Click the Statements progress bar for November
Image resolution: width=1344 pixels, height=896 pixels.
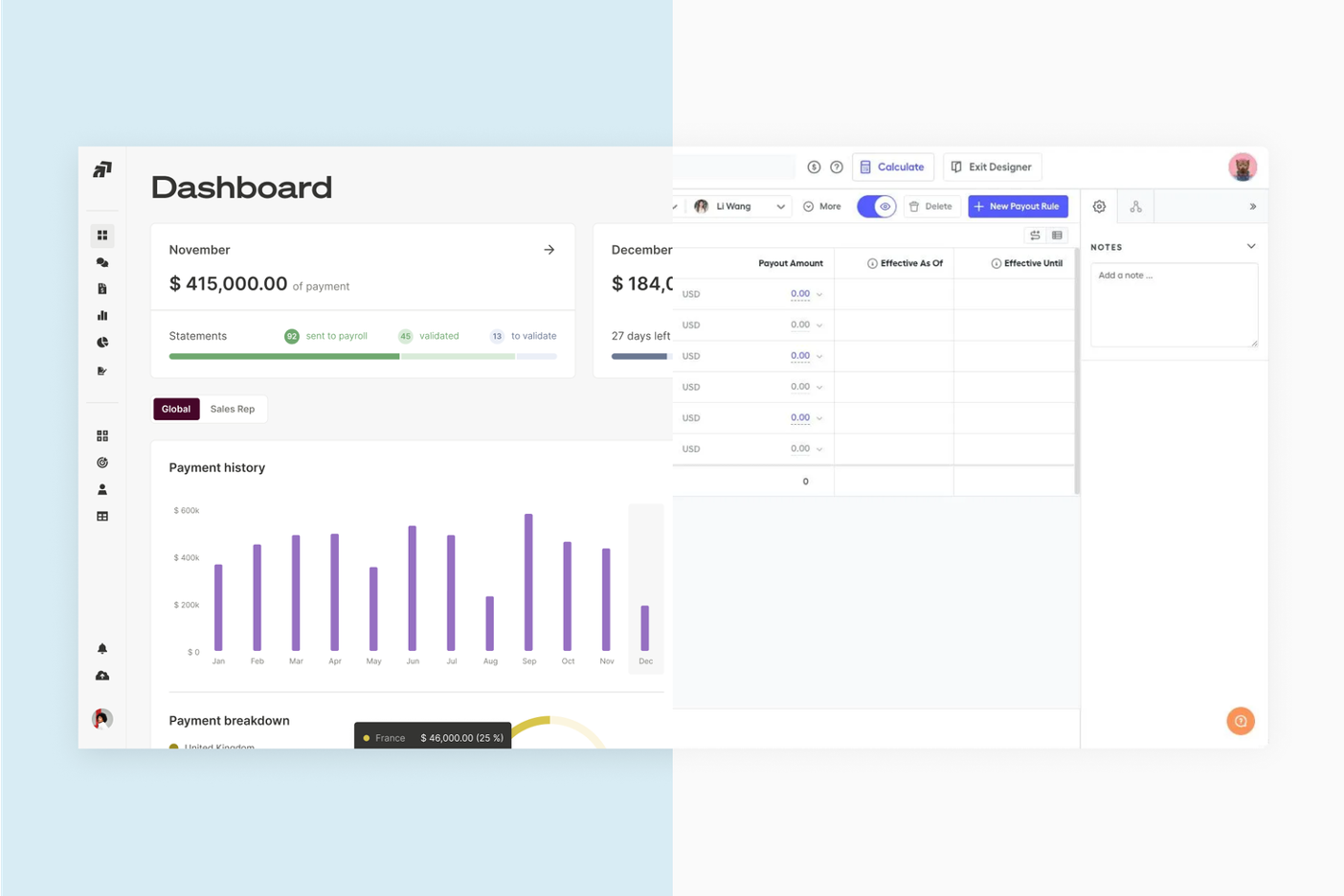coord(363,356)
